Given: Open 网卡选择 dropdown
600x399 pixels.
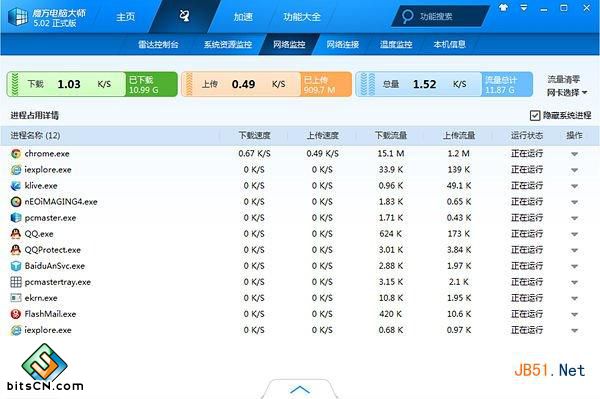Looking at the screenshot, I should 567,93.
